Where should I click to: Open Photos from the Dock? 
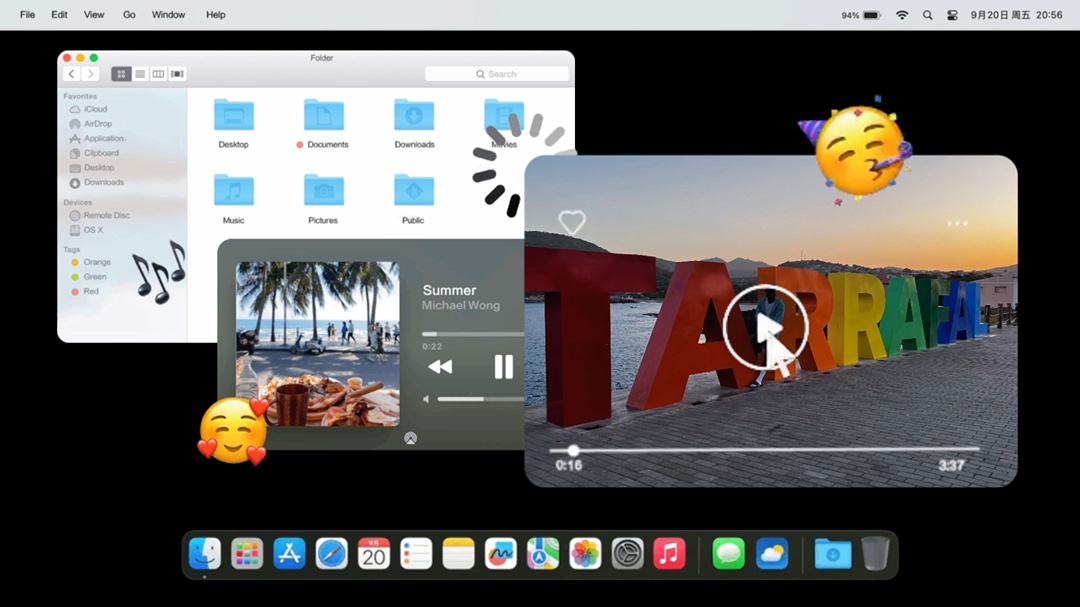pyautogui.click(x=585, y=553)
